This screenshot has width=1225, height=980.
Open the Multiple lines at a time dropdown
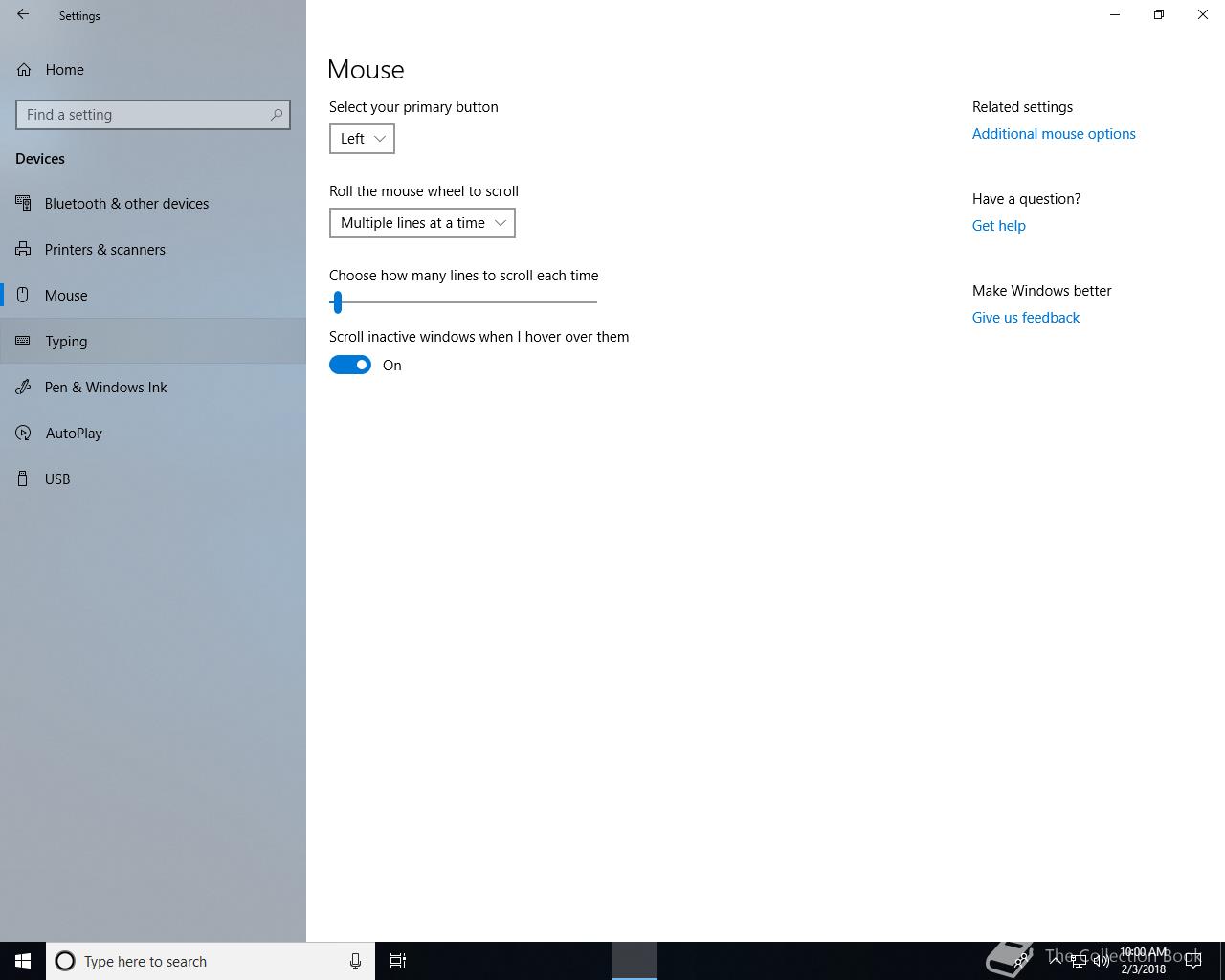pyautogui.click(x=422, y=223)
